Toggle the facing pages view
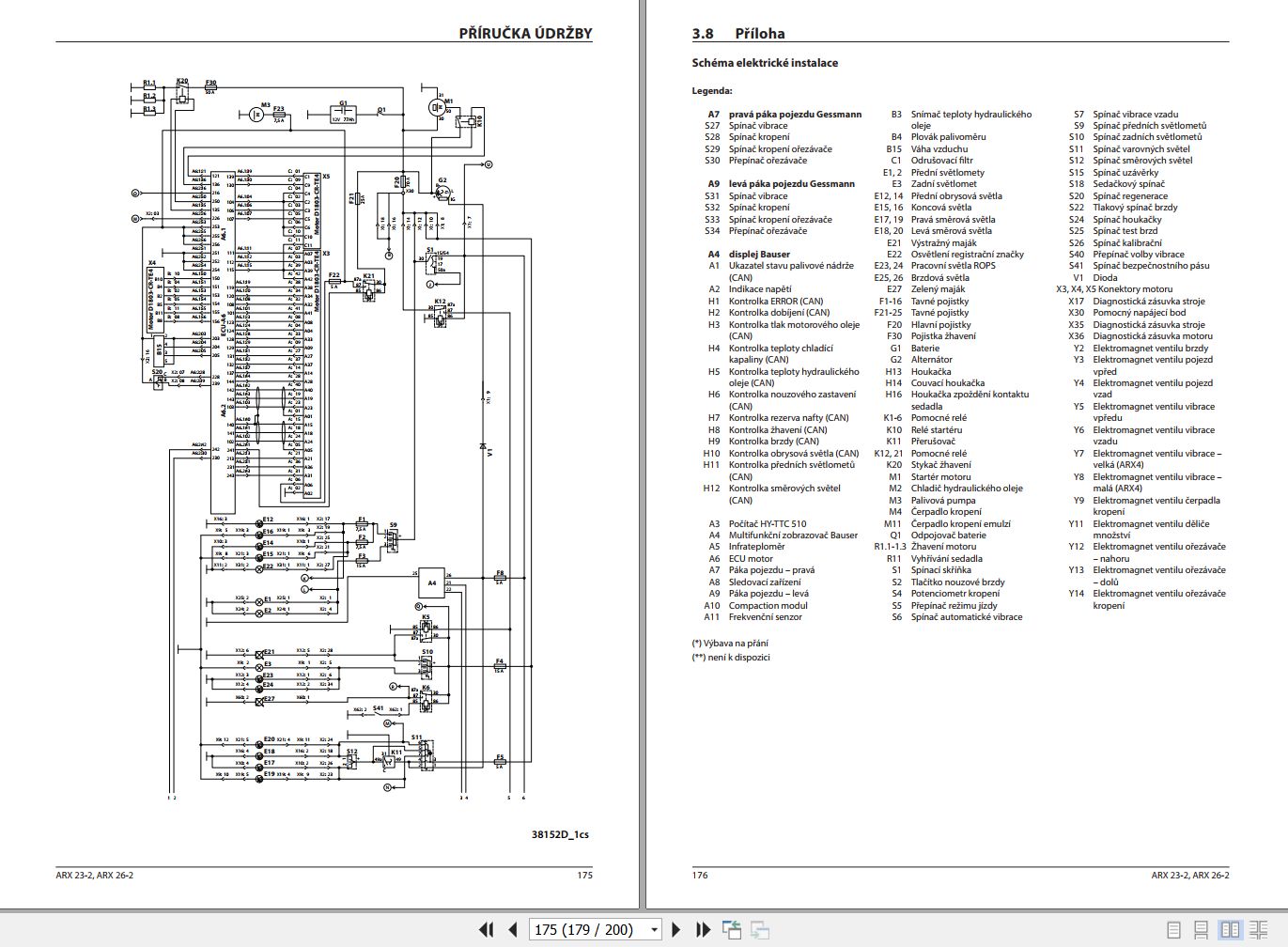 tap(1229, 928)
